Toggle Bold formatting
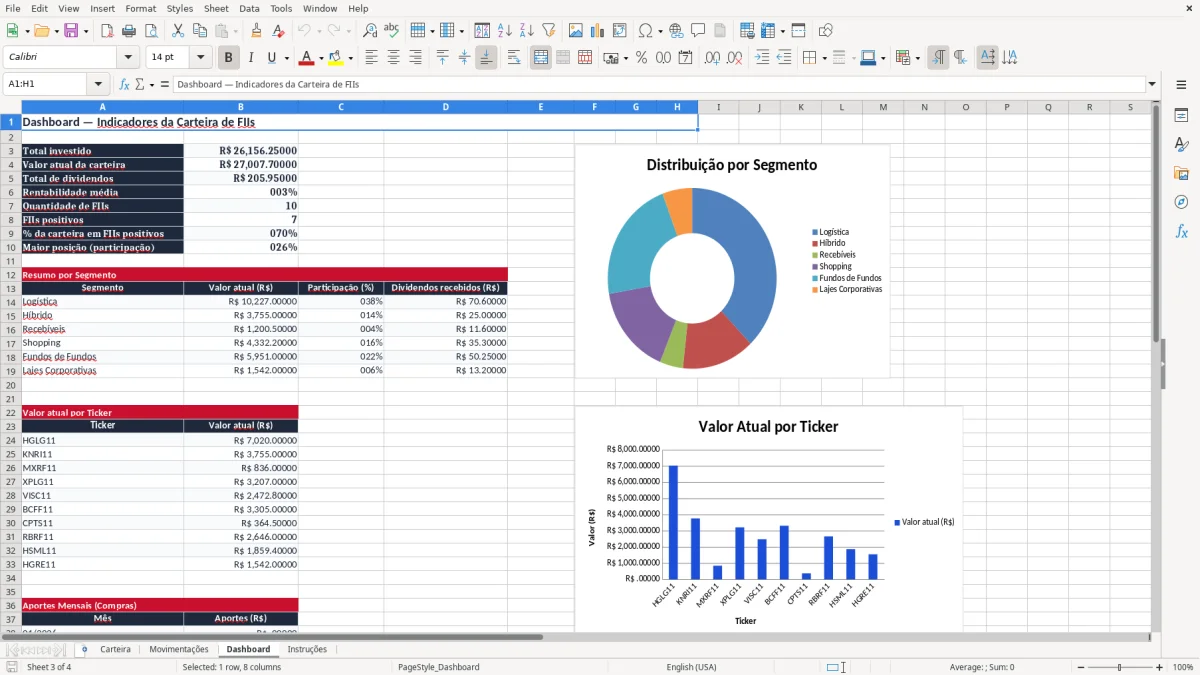 228,58
